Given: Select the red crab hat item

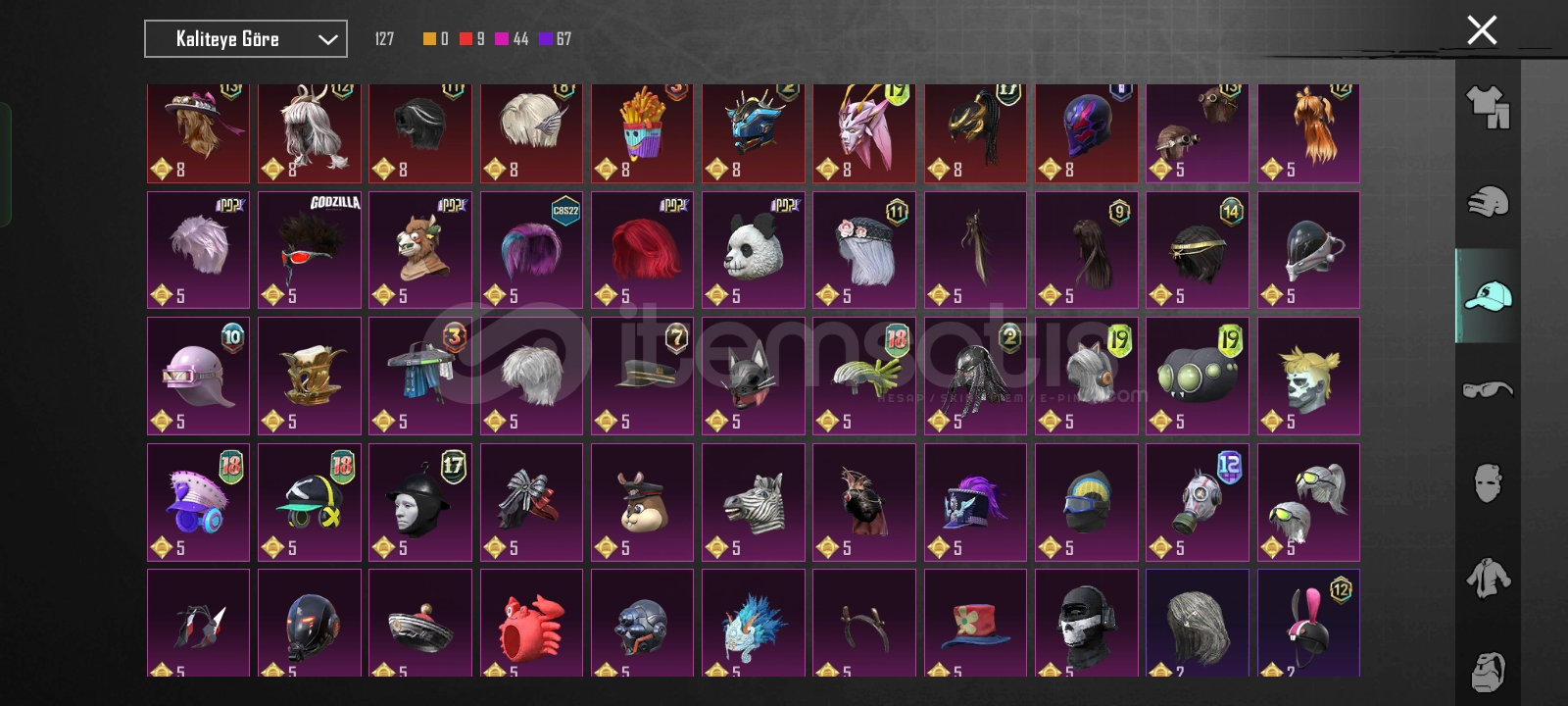Looking at the screenshot, I should (531, 623).
